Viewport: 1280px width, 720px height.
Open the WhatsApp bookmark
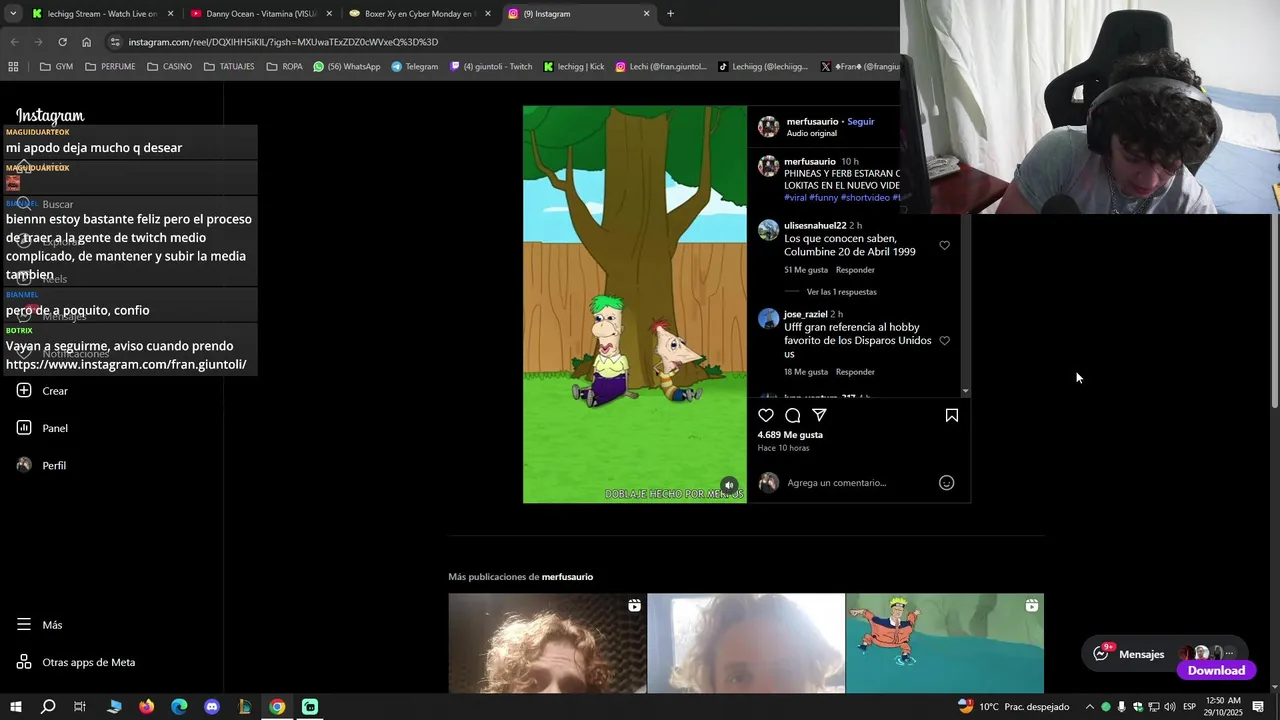pos(347,67)
